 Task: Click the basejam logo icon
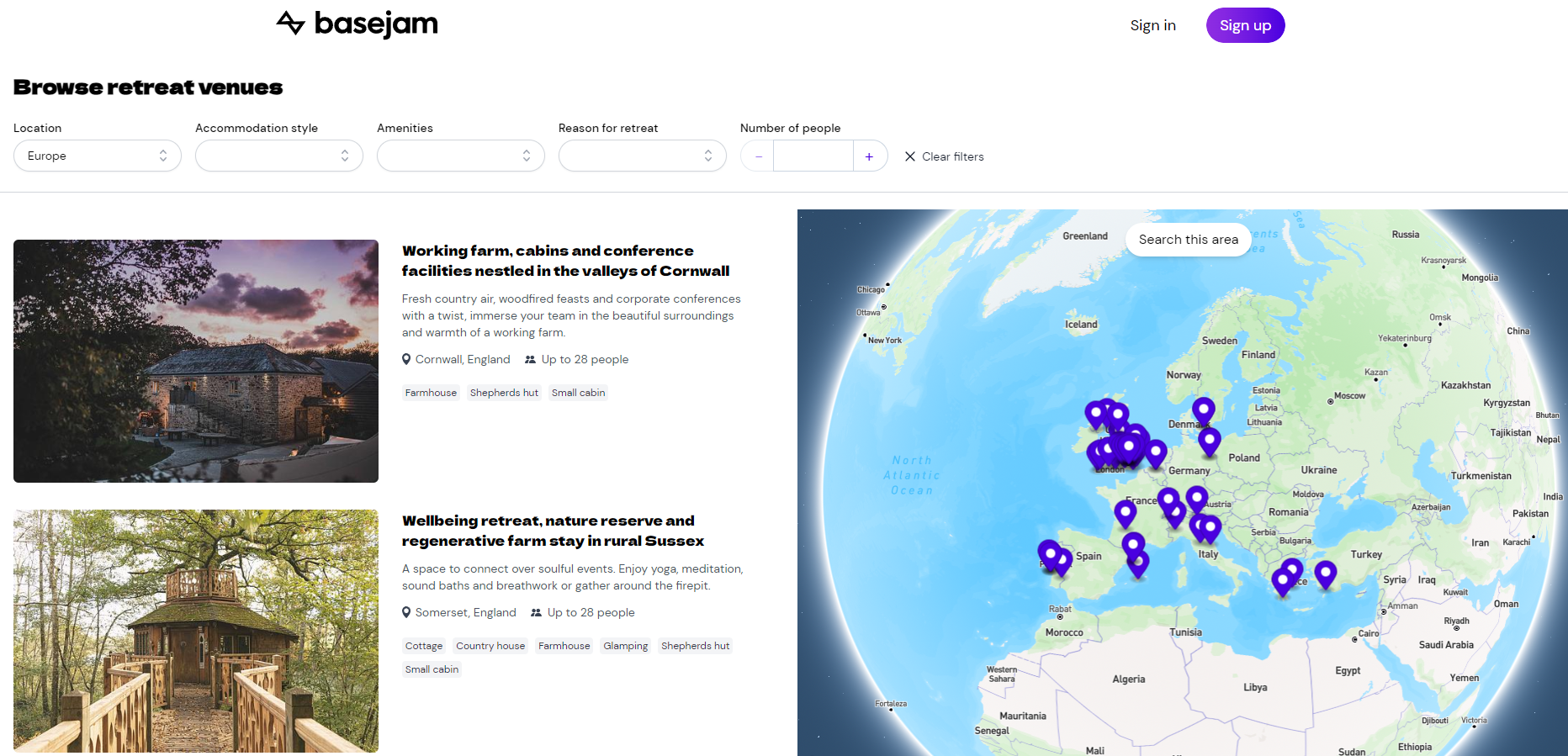click(x=290, y=23)
